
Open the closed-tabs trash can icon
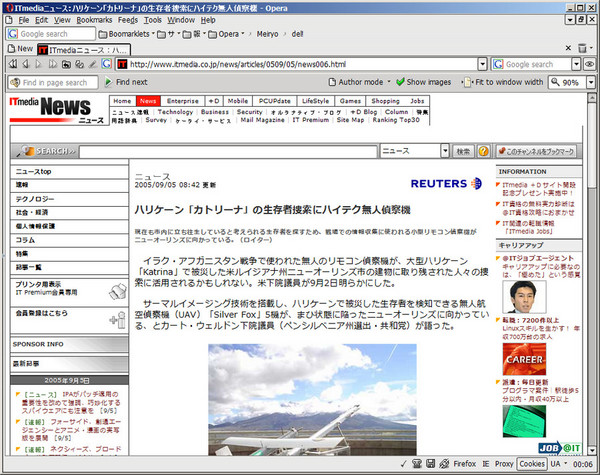coord(582,48)
